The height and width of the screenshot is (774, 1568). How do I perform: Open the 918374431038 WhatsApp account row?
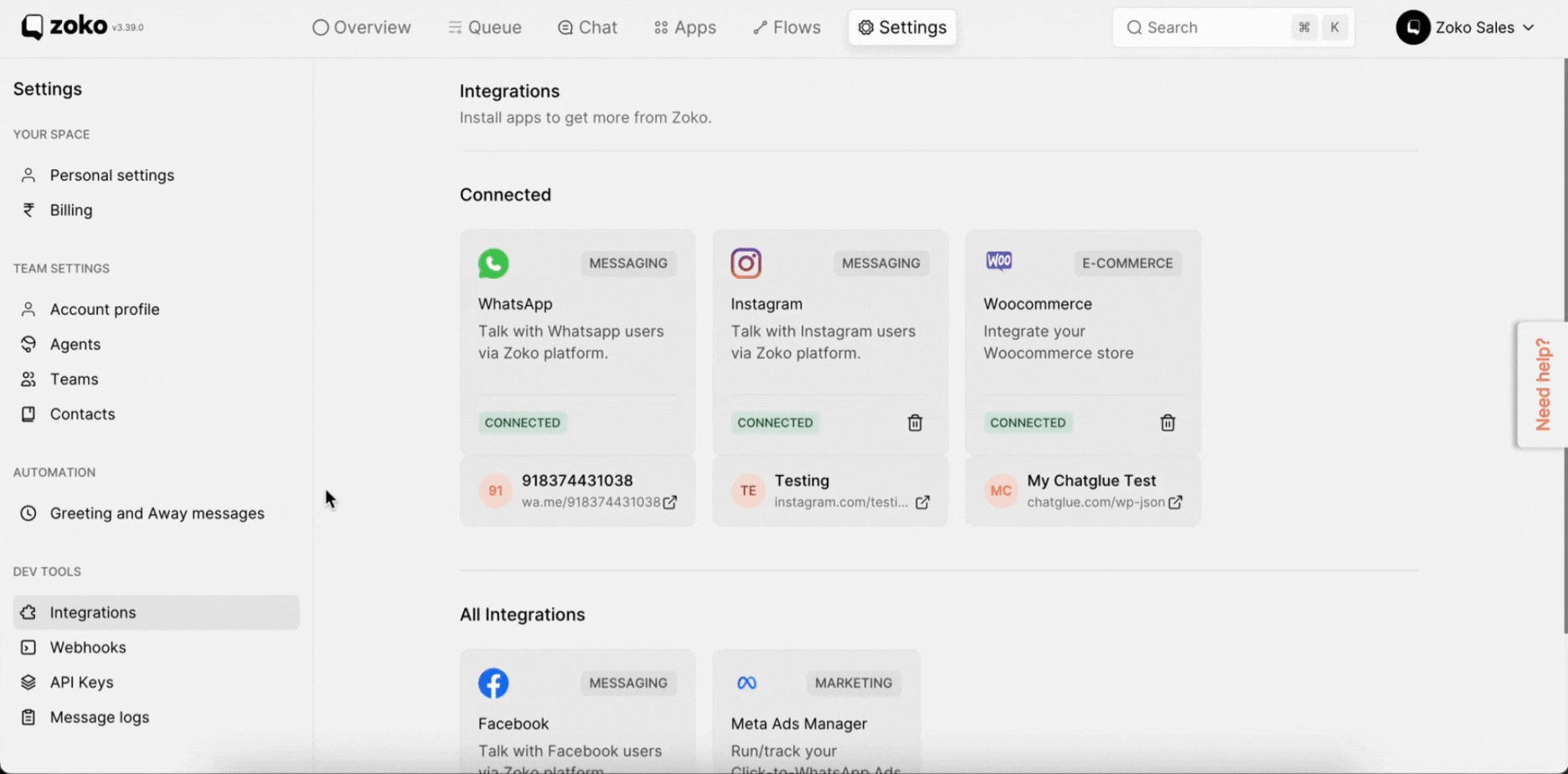(577, 491)
